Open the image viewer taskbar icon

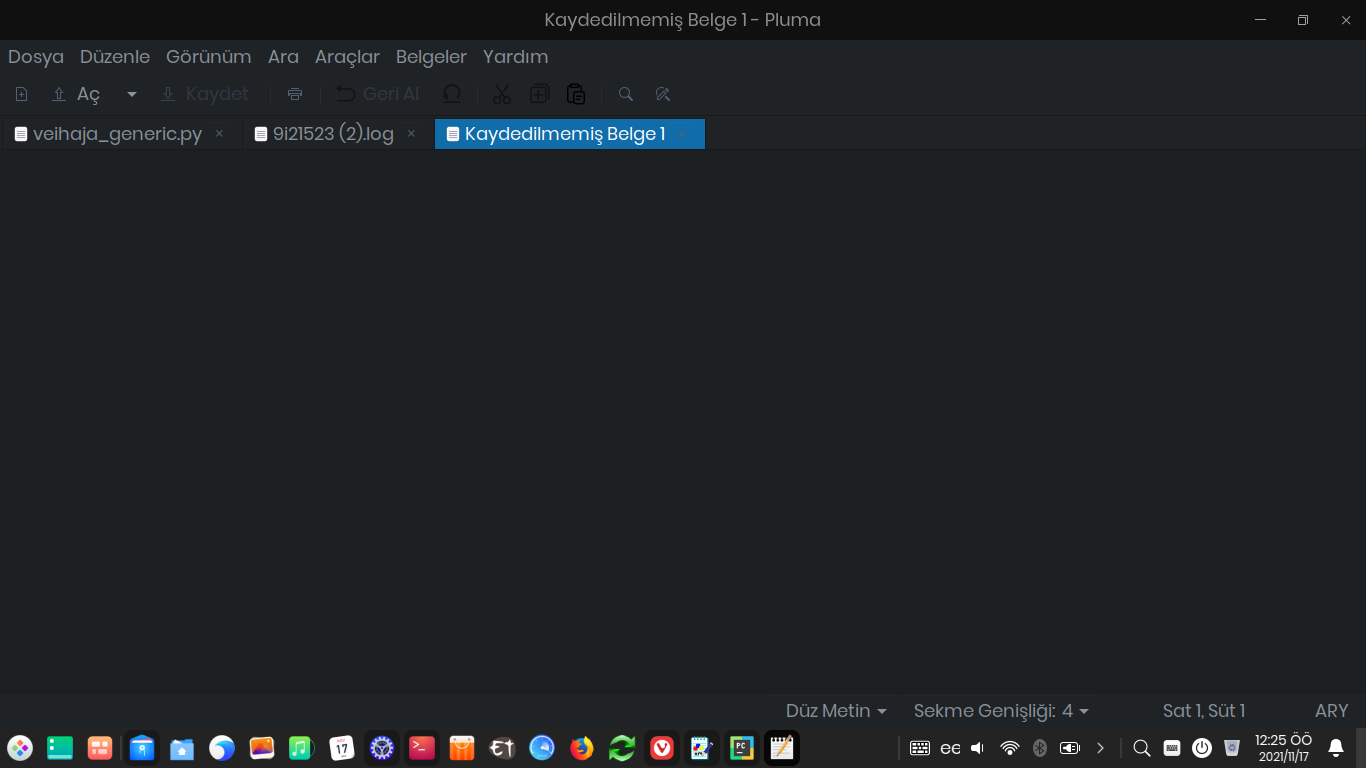point(262,748)
